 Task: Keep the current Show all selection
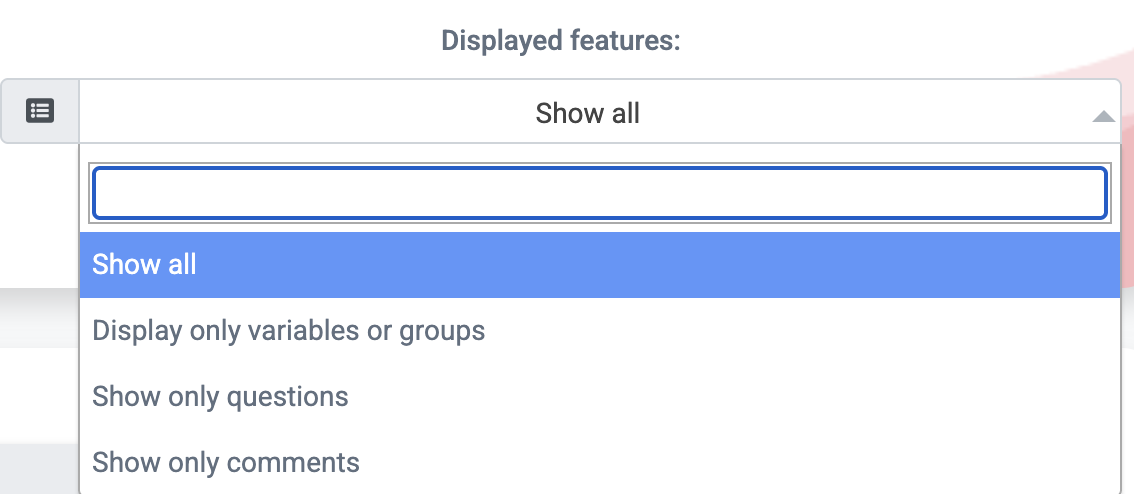click(600, 265)
